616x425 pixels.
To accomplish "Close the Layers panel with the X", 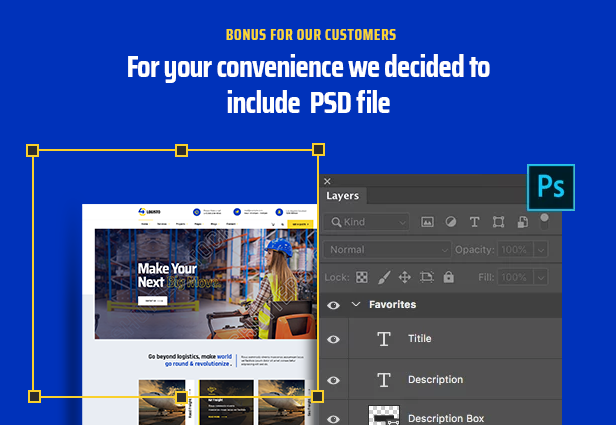I will pos(327,181).
